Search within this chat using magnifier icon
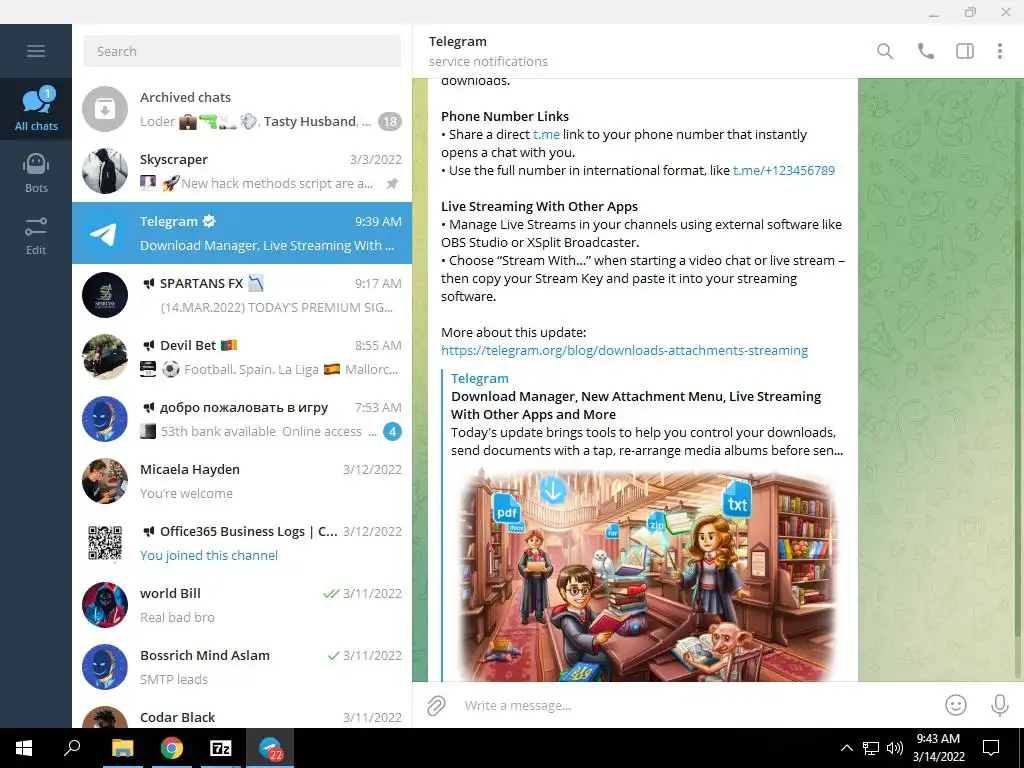 click(885, 51)
